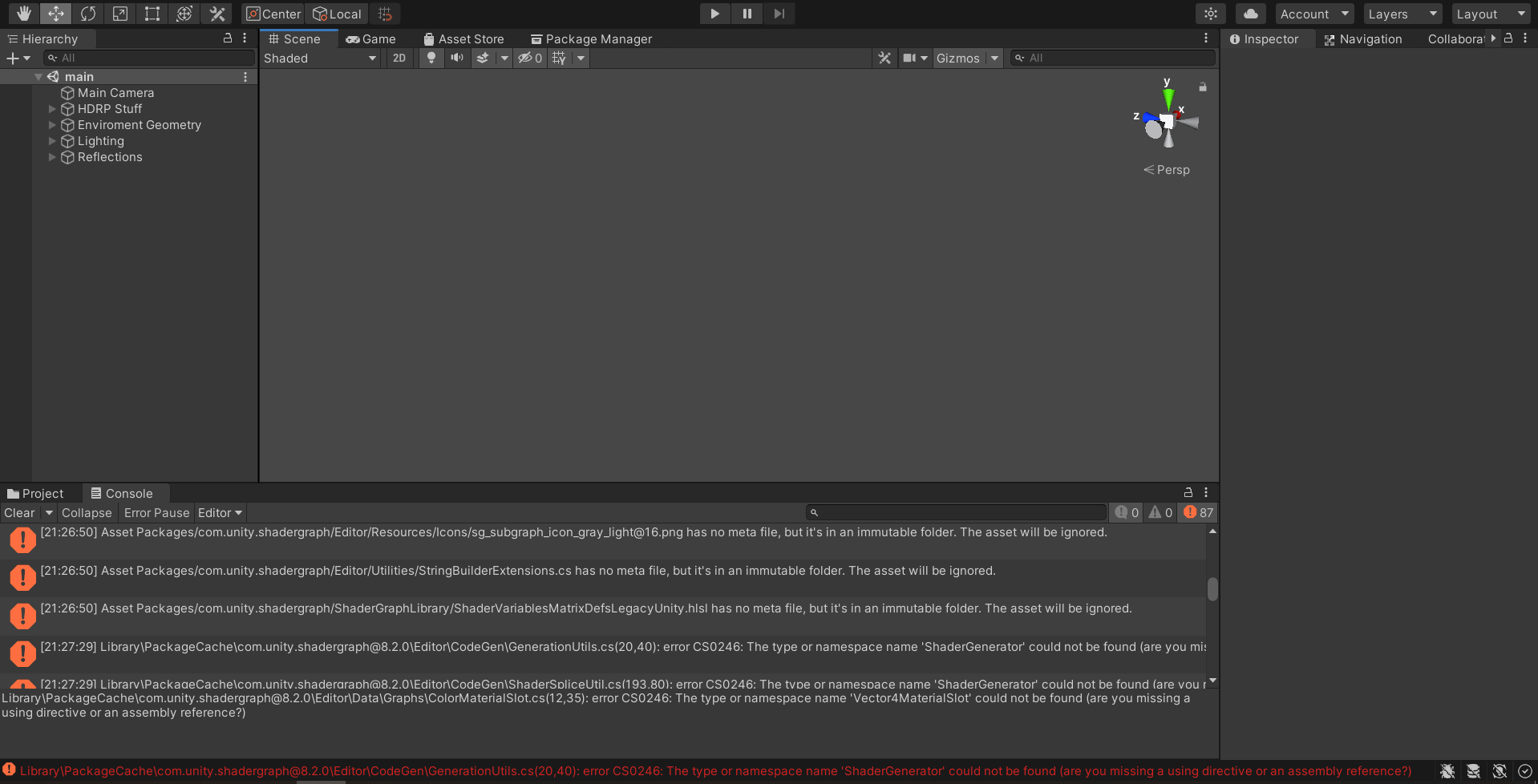Open the Layers dropdown

[1402, 14]
